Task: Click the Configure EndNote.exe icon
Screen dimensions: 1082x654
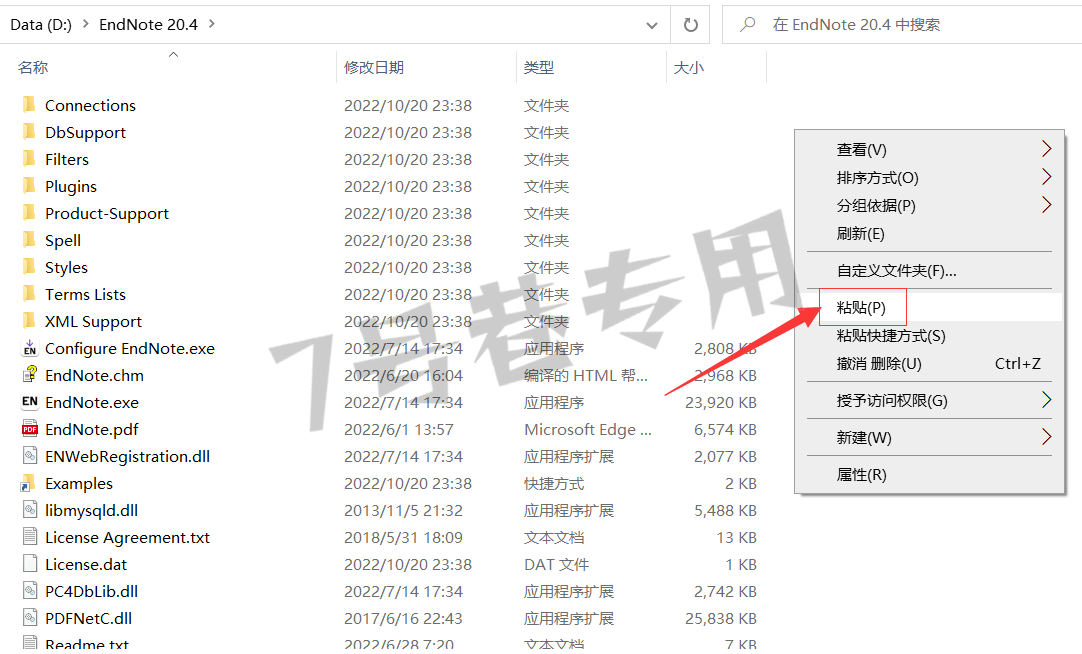Action: click(x=30, y=348)
